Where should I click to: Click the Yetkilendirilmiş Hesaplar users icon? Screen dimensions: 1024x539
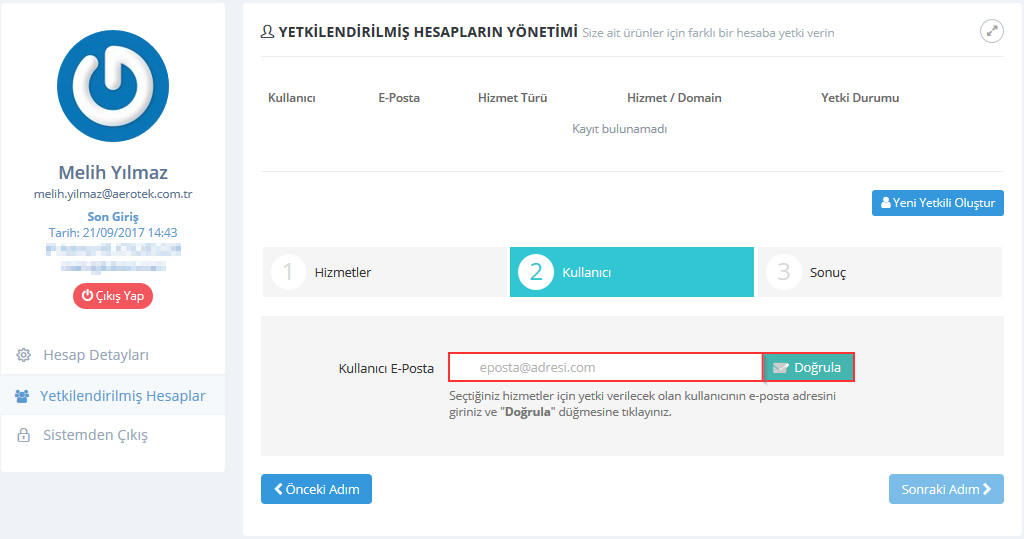[x=22, y=396]
